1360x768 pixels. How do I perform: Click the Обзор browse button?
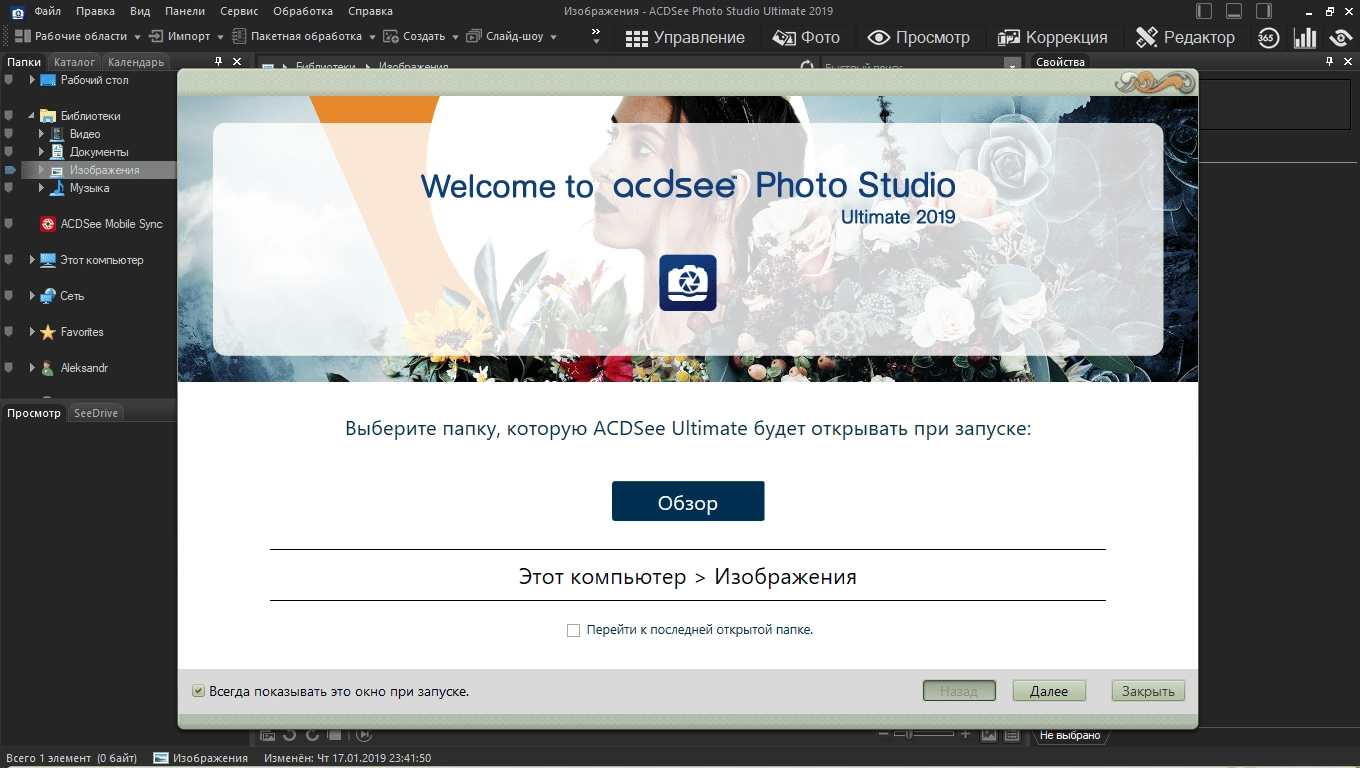click(688, 502)
